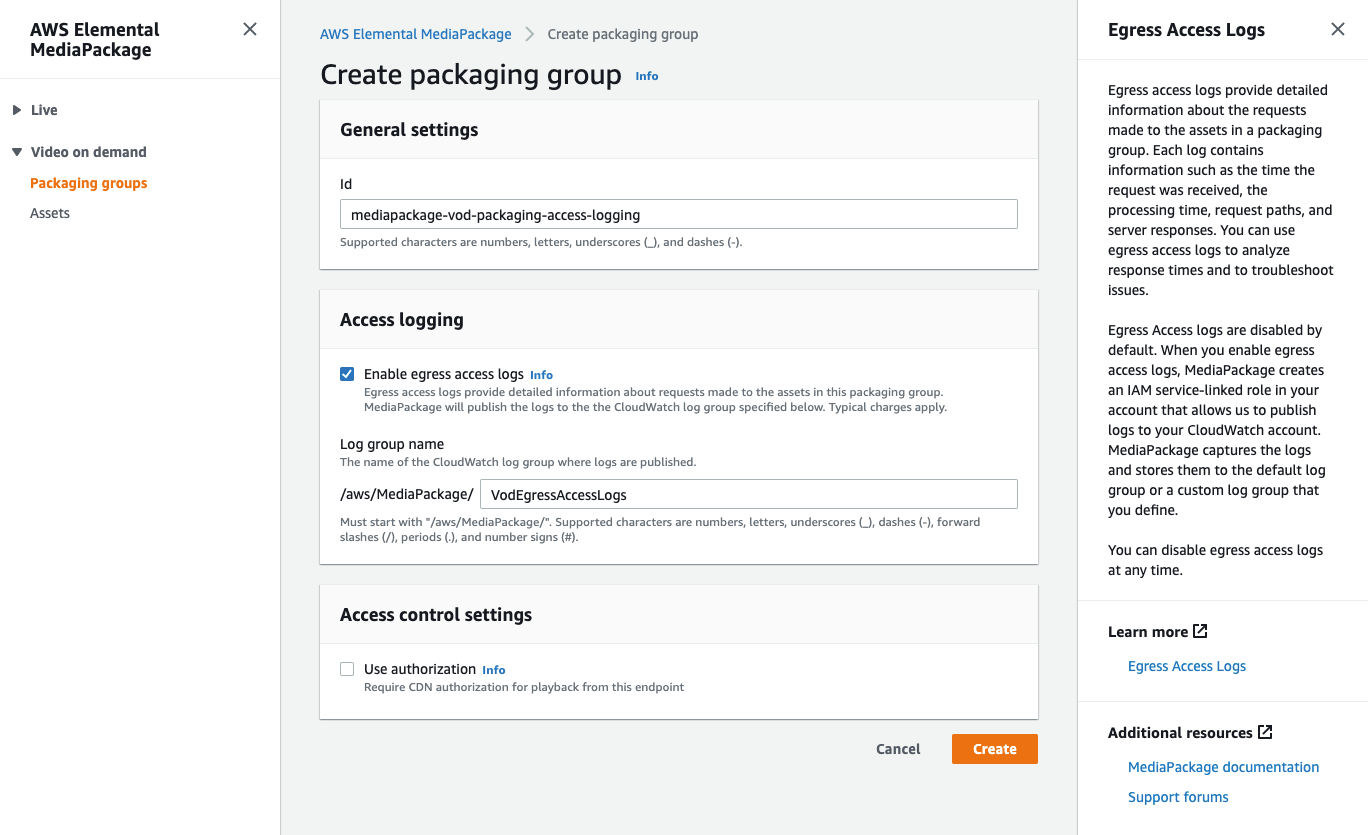Click the Id input field
Image resolution: width=1368 pixels, height=835 pixels.
coord(679,214)
